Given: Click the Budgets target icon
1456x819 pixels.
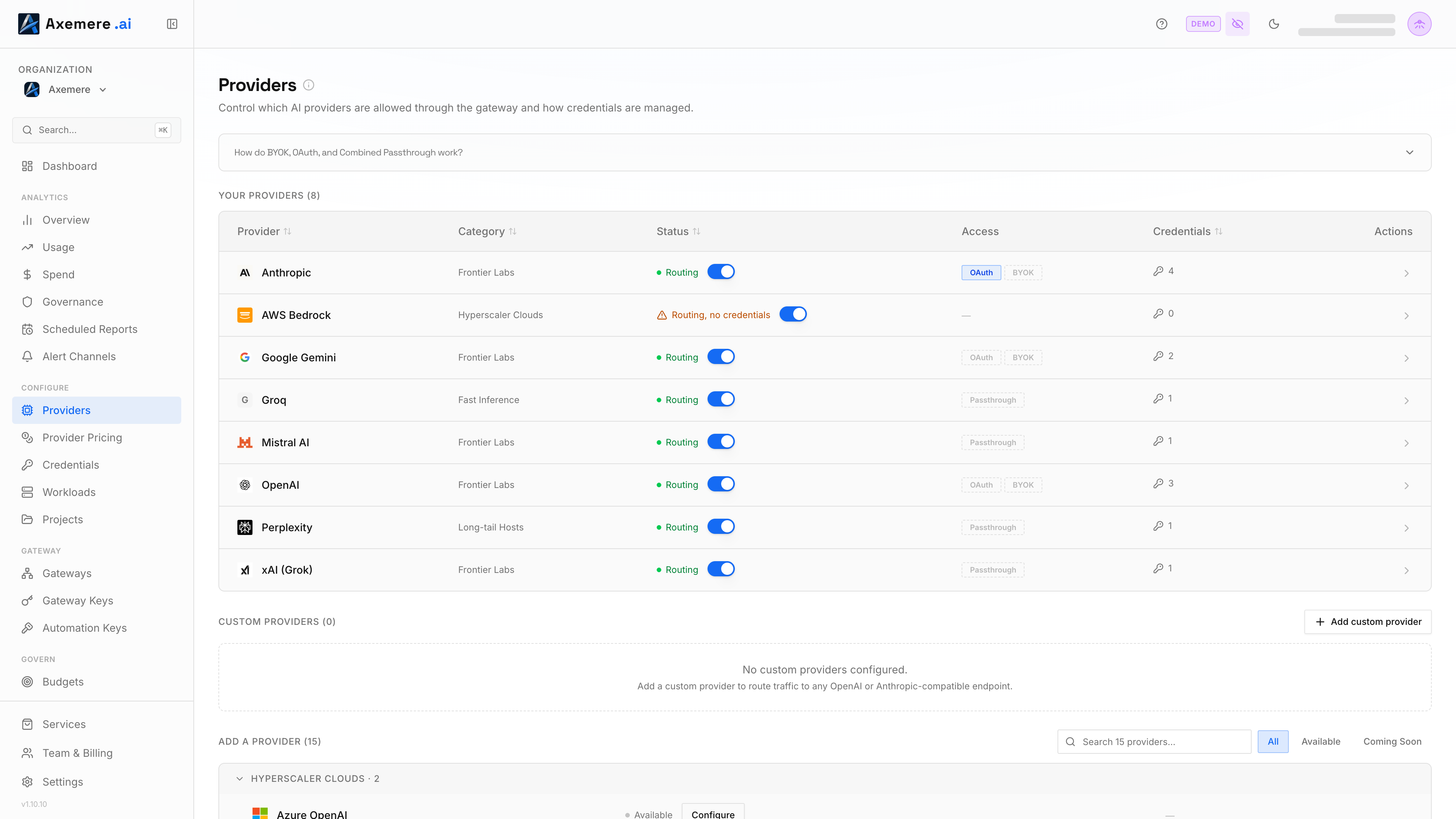Looking at the screenshot, I should click(x=27, y=682).
